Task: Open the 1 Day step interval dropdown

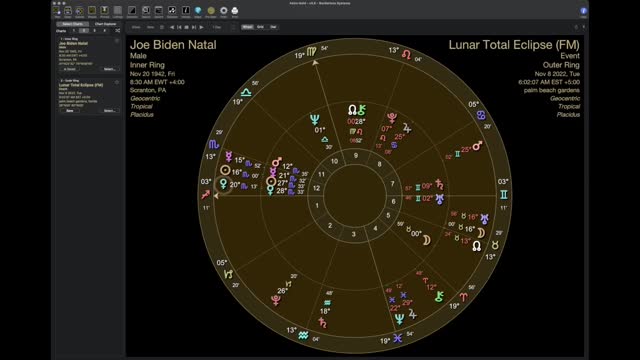Action: (217, 27)
